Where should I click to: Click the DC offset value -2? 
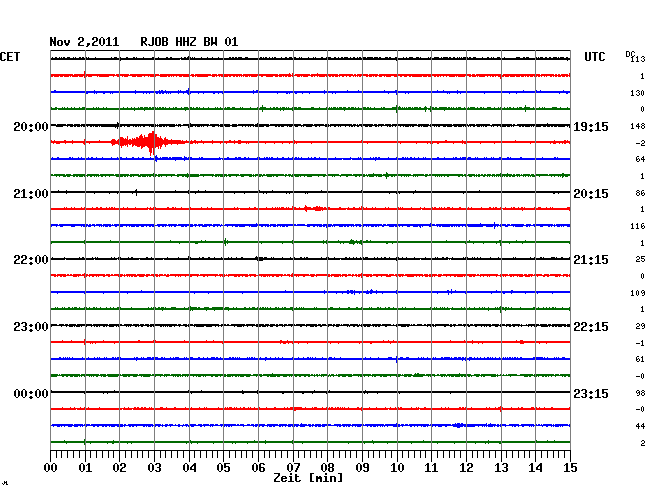(640, 143)
